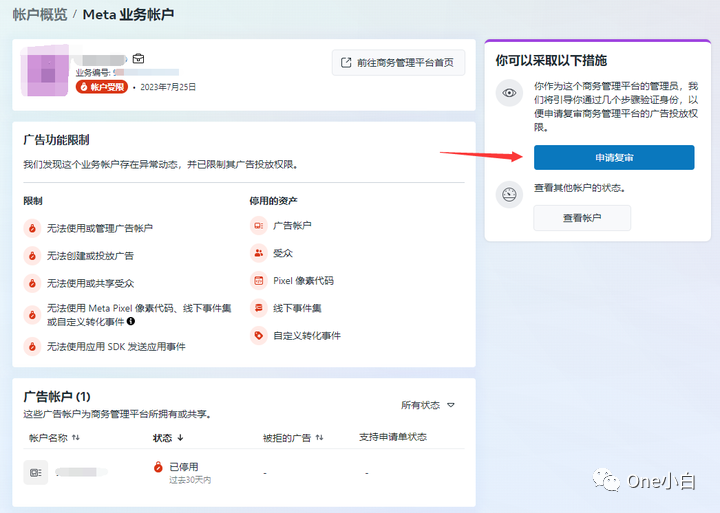Click the ad account row icon

36,472
